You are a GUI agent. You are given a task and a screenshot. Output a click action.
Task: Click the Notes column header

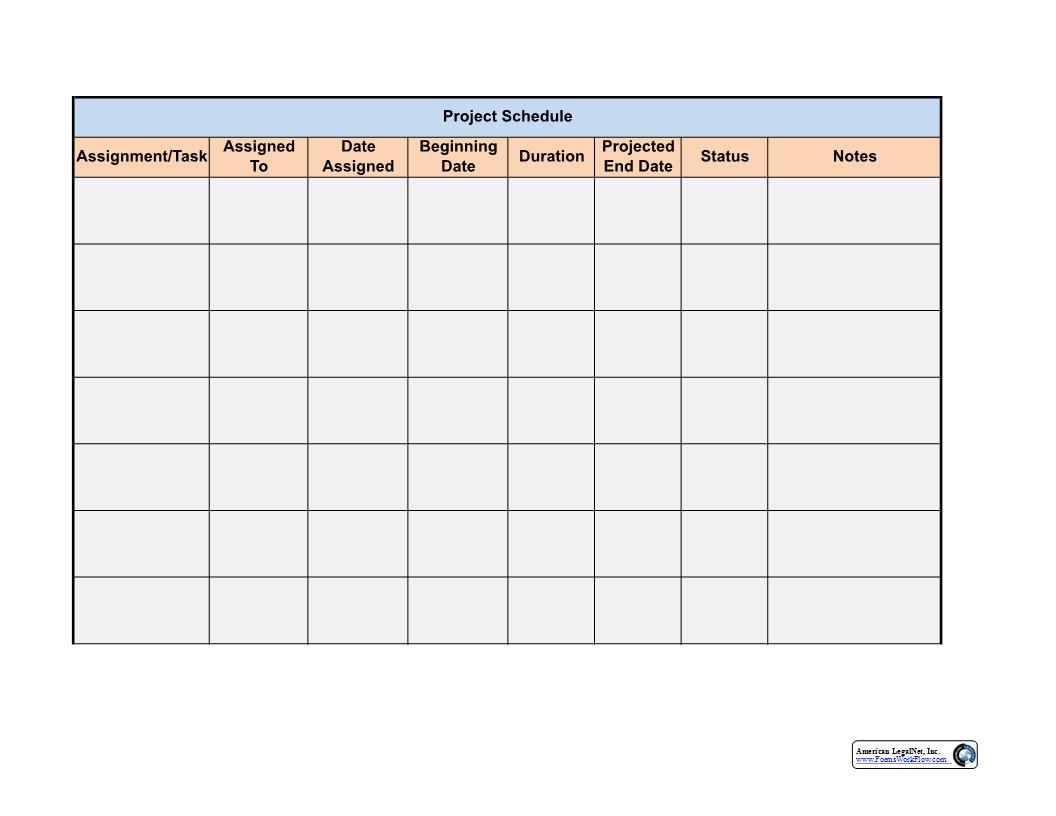point(856,156)
